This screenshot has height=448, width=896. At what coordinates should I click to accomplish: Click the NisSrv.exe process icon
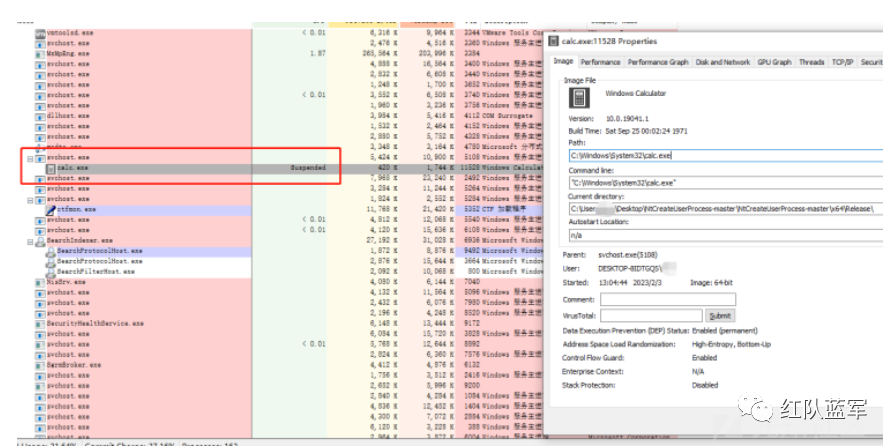(x=39, y=282)
